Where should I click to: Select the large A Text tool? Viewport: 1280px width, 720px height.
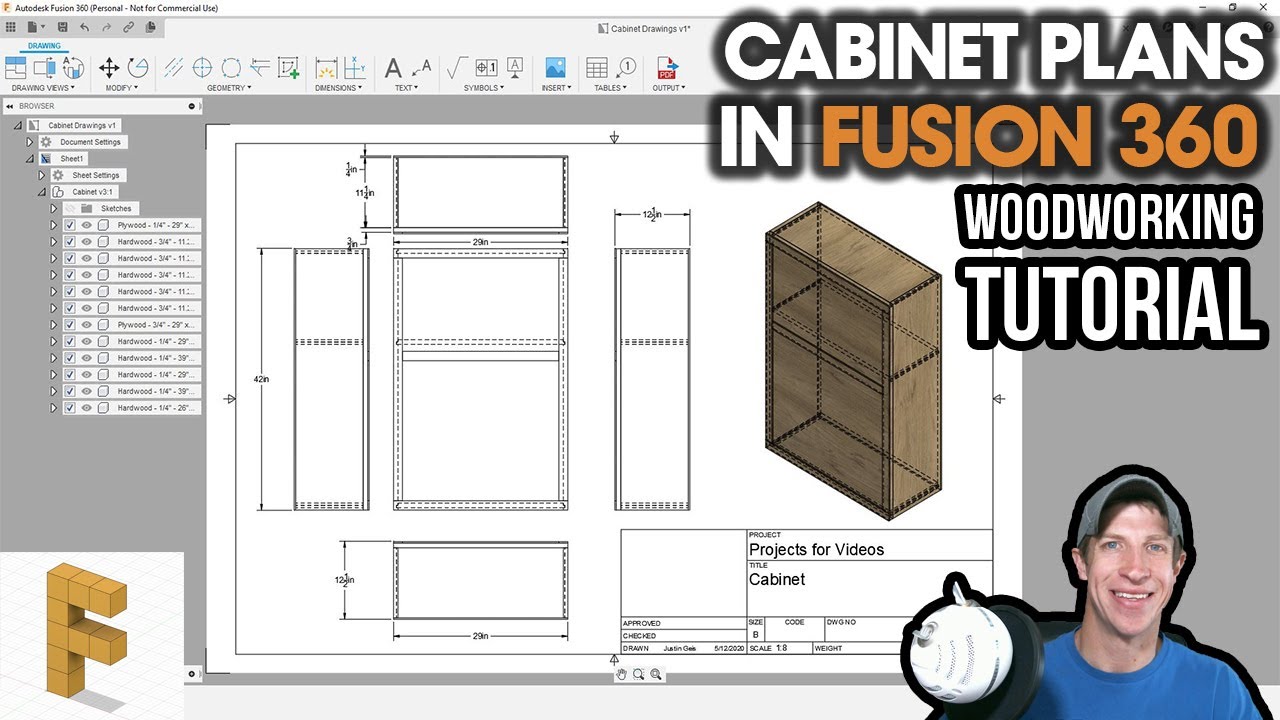(394, 68)
